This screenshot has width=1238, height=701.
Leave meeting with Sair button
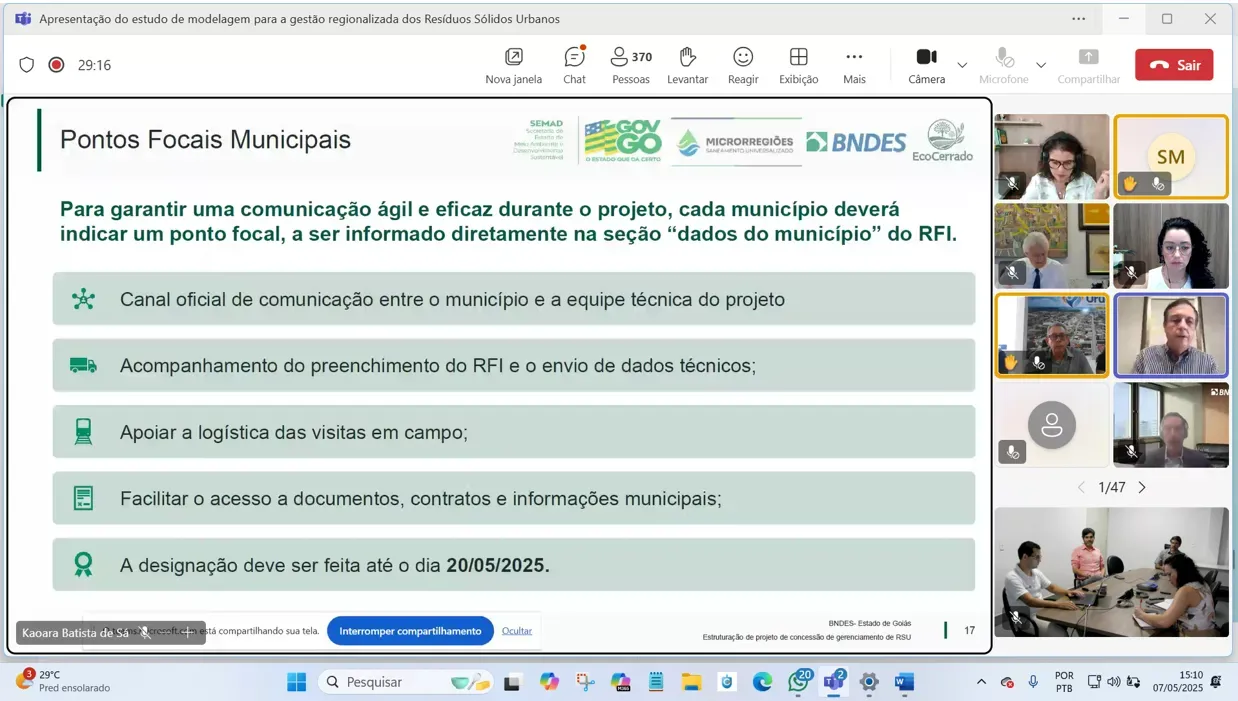[x=1174, y=65]
